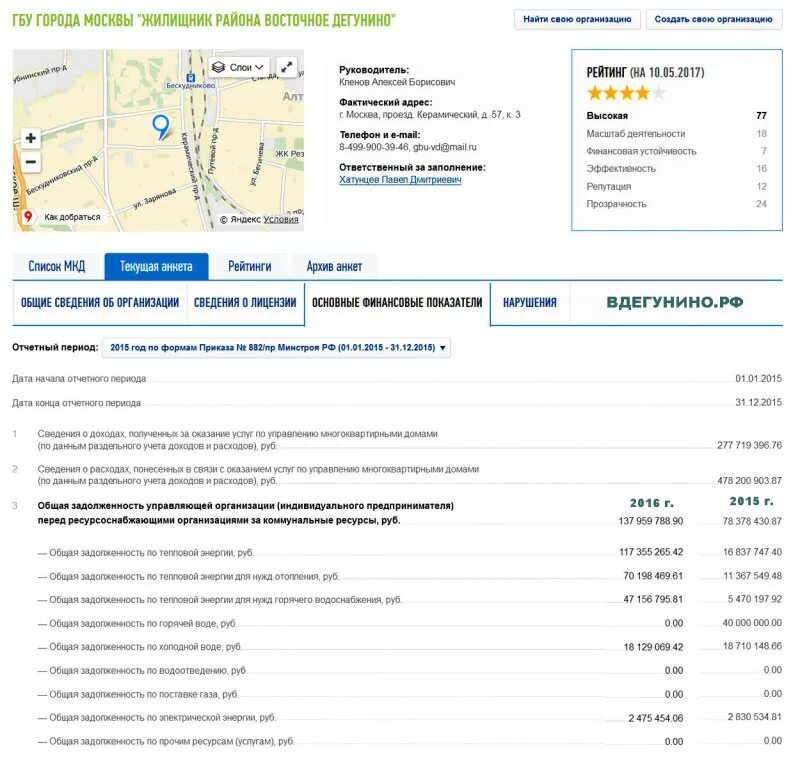Viewport: 800px width, 759px height.
Task: Click the Масштаб деятельности rating row
Action: pyautogui.click(x=676, y=134)
